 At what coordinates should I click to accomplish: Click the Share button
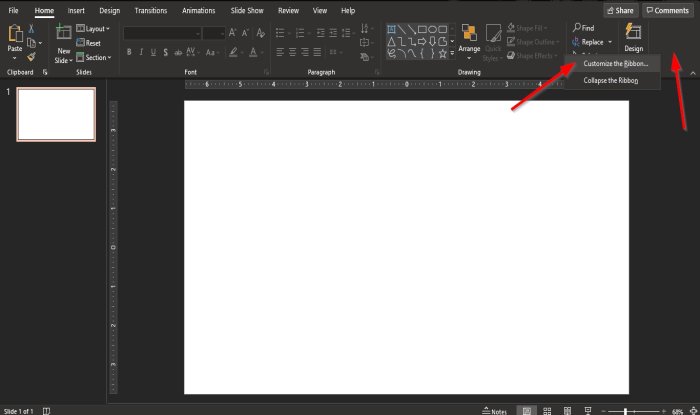click(620, 10)
